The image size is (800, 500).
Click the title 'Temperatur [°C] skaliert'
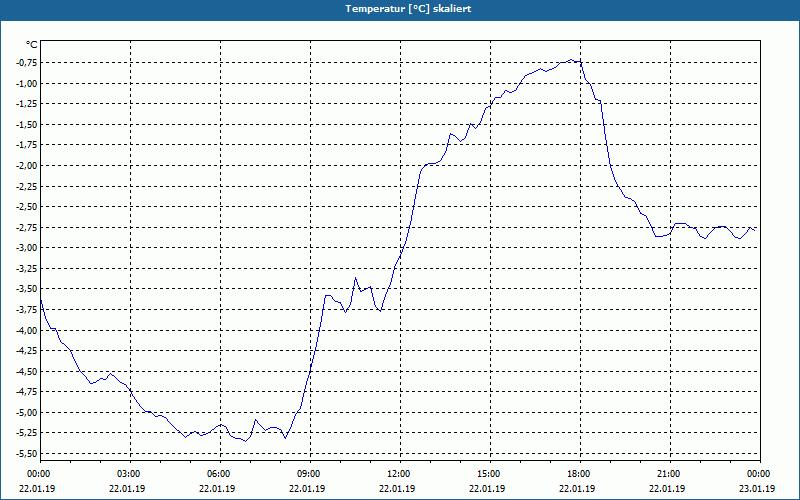(408, 9)
